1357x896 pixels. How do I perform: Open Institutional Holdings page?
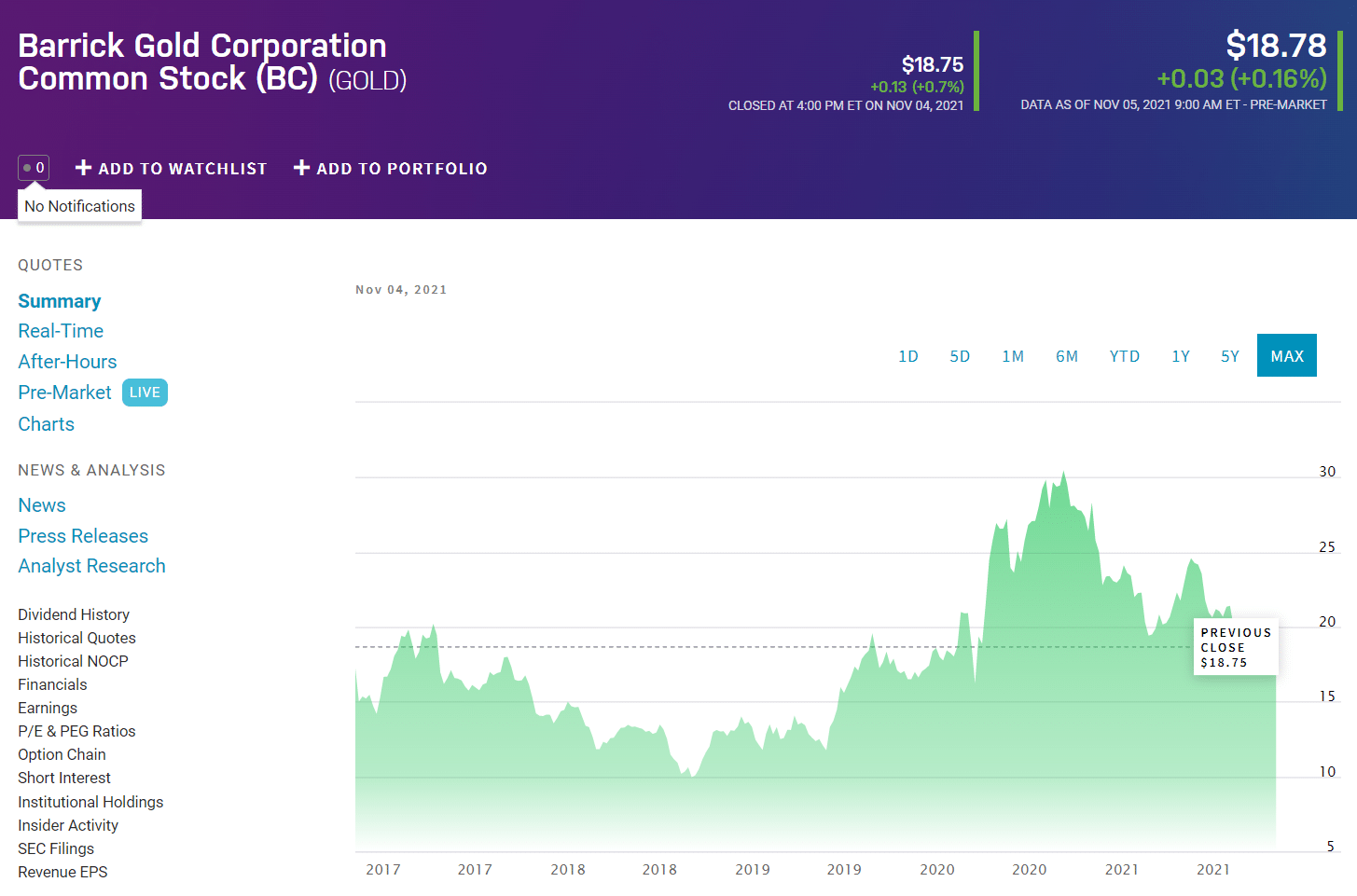[x=90, y=802]
